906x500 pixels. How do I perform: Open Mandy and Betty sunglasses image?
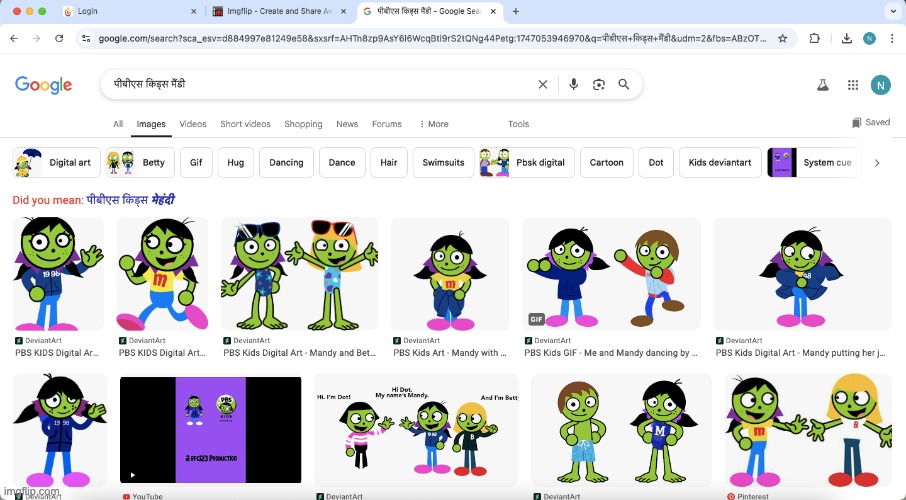(x=299, y=274)
